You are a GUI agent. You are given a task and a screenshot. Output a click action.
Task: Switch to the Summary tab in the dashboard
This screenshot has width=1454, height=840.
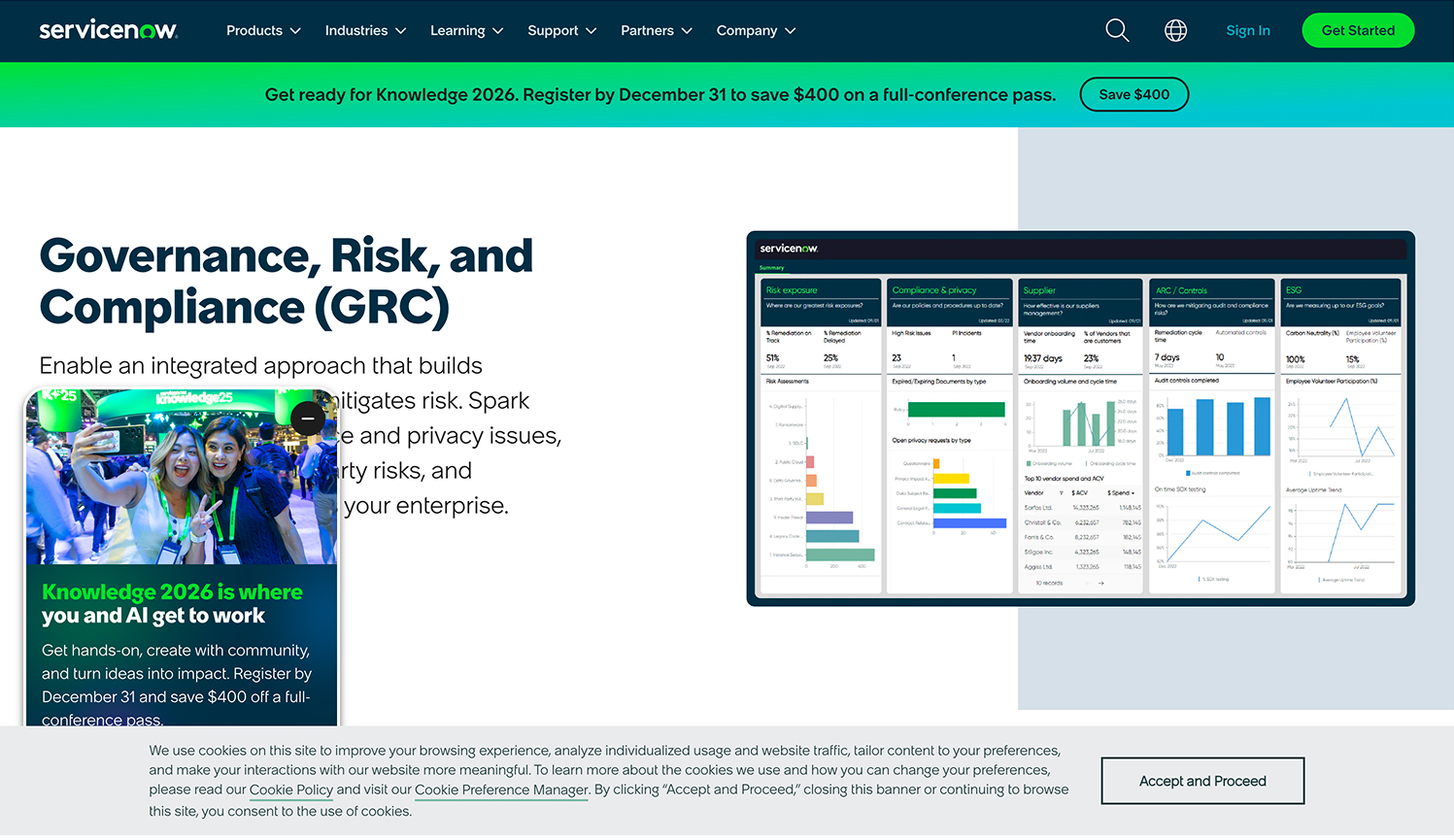771,267
